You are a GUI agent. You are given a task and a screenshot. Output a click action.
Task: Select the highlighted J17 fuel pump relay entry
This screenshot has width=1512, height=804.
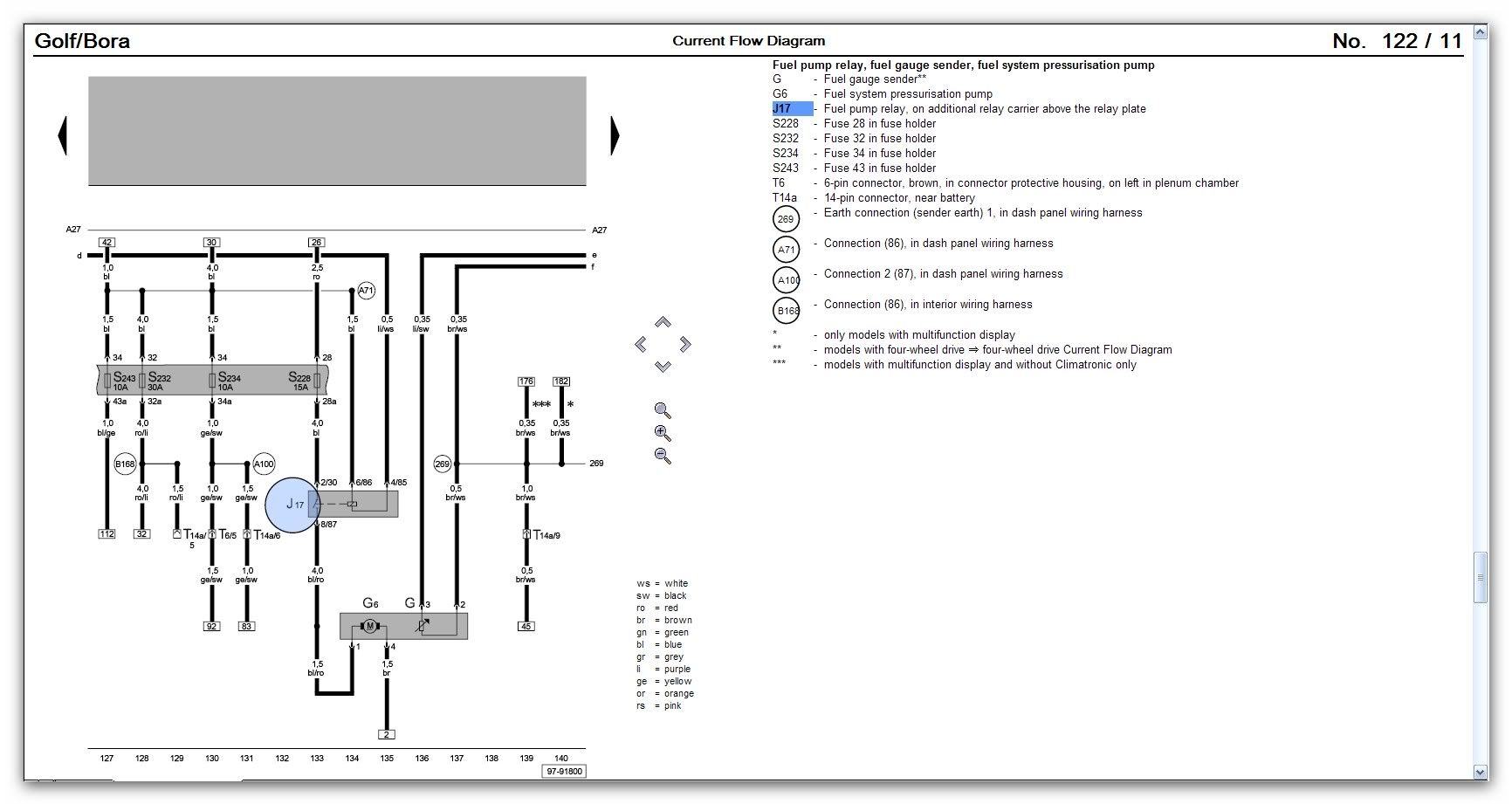790,108
